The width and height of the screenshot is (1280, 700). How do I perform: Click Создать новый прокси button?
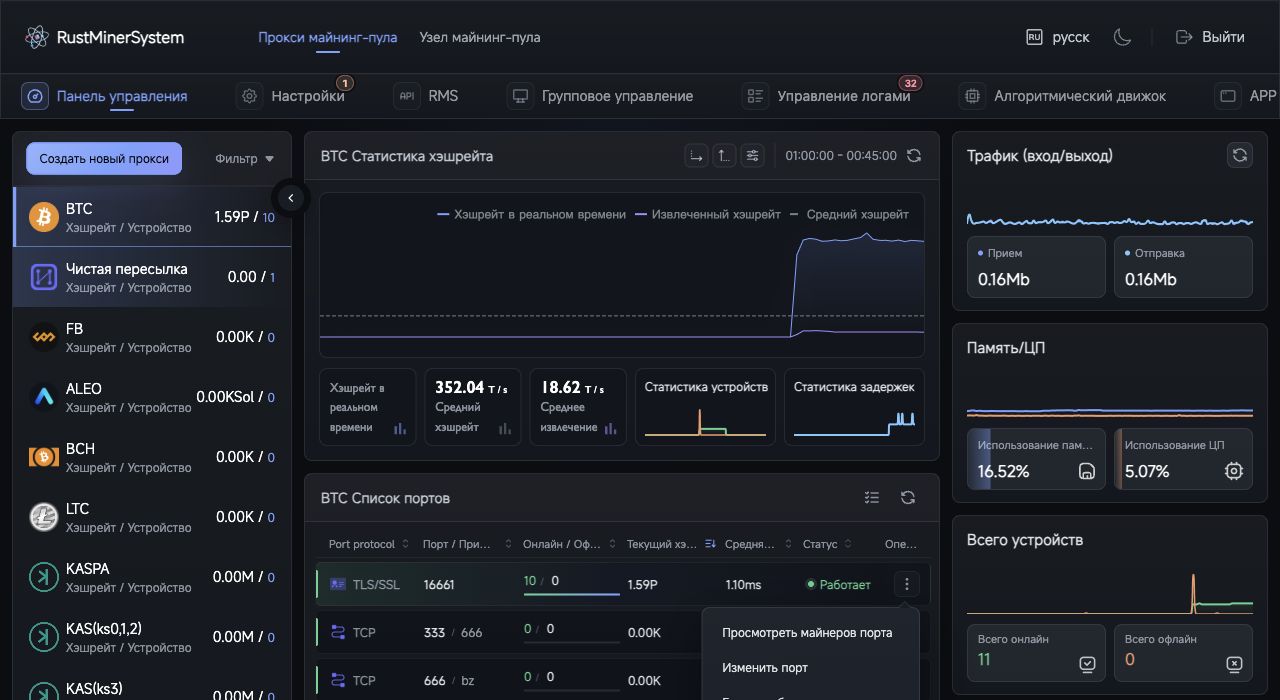[104, 158]
